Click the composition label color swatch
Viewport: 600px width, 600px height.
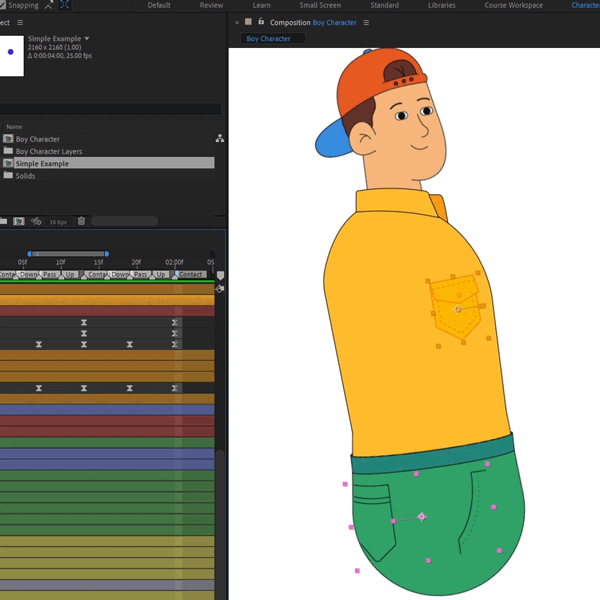pyautogui.click(x=248, y=22)
